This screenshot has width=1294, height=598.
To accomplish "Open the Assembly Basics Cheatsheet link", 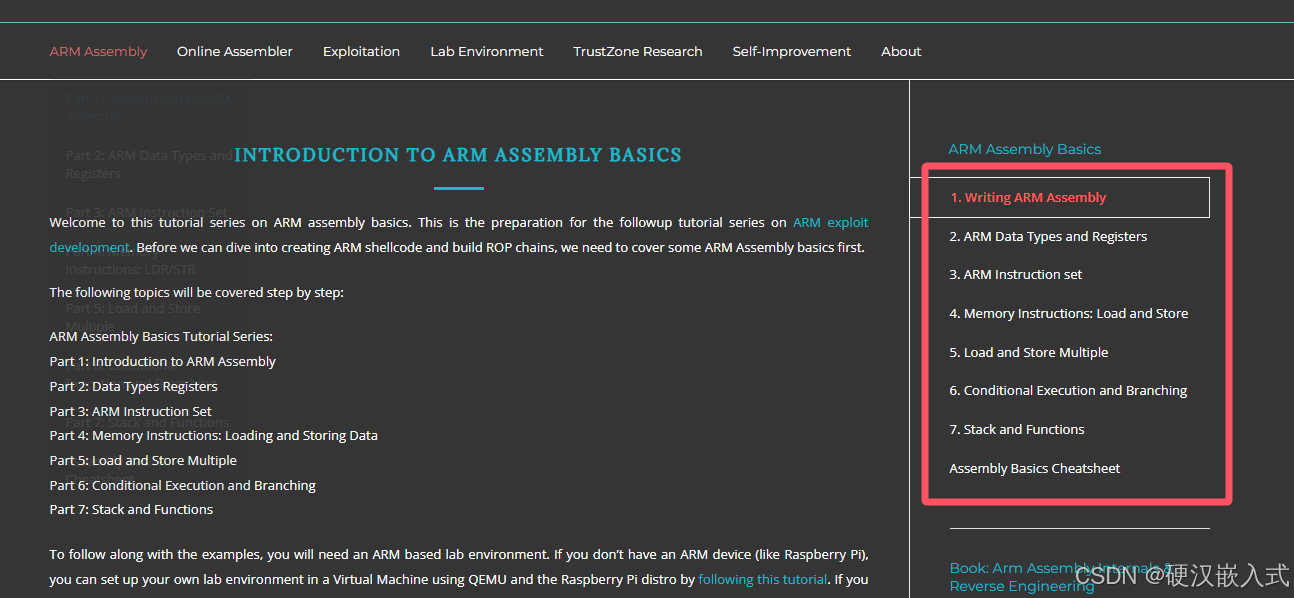I will (1035, 468).
